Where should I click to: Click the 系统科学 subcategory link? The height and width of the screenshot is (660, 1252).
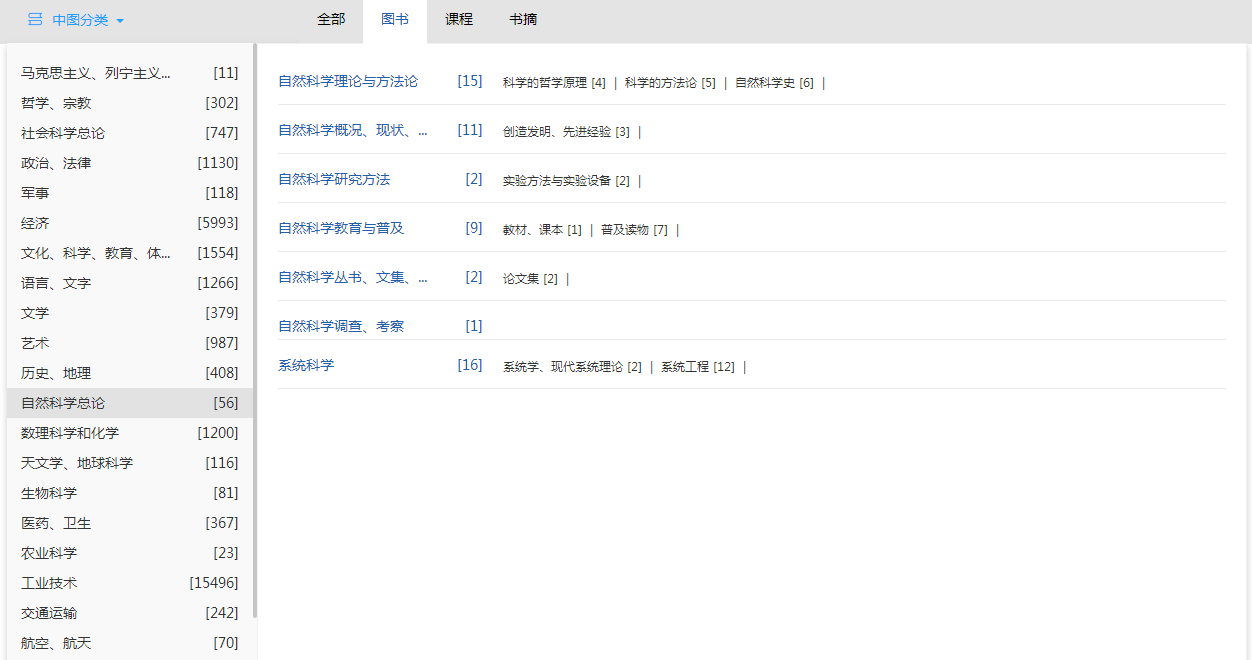(x=306, y=365)
